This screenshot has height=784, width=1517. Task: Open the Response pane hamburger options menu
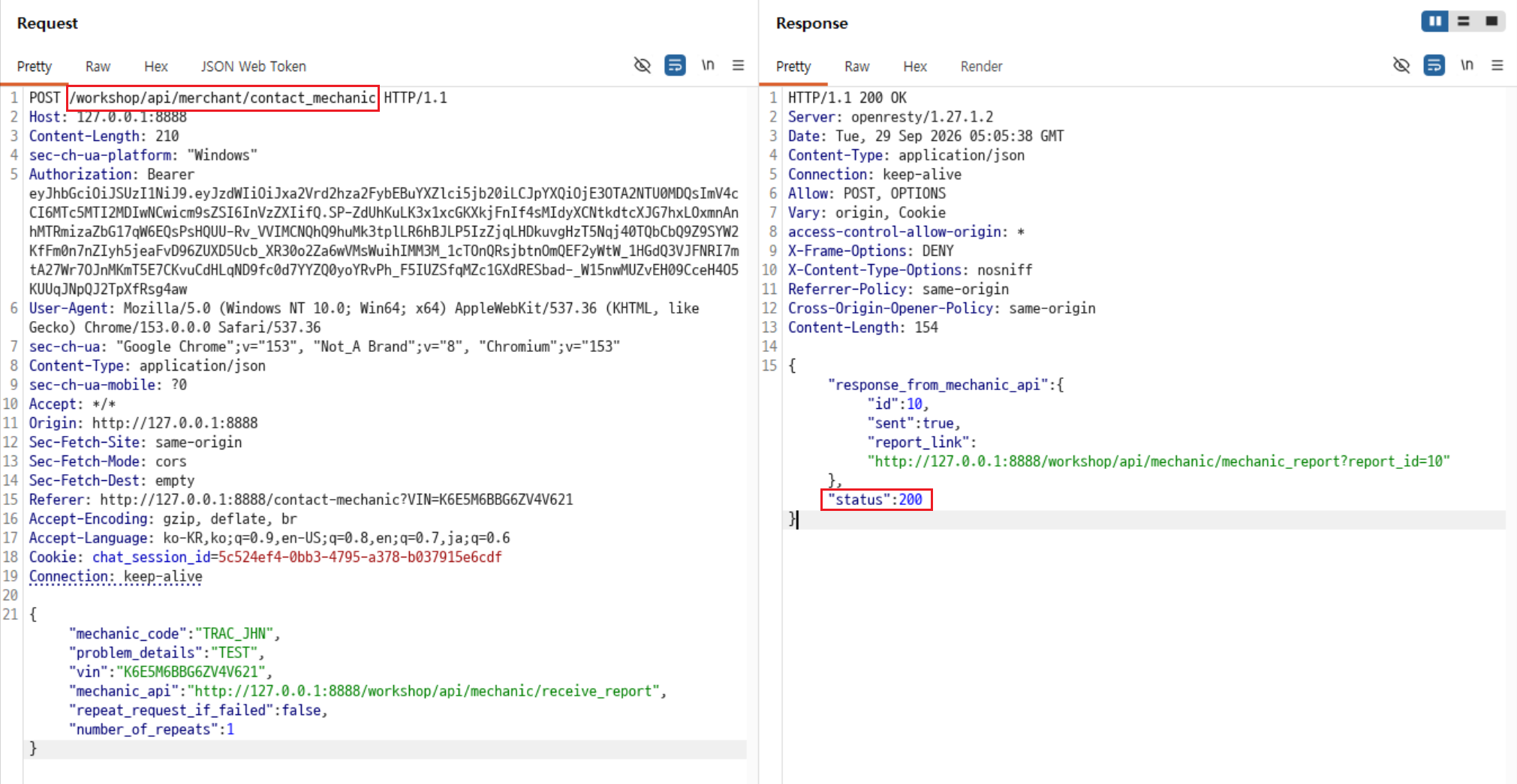pos(1497,65)
